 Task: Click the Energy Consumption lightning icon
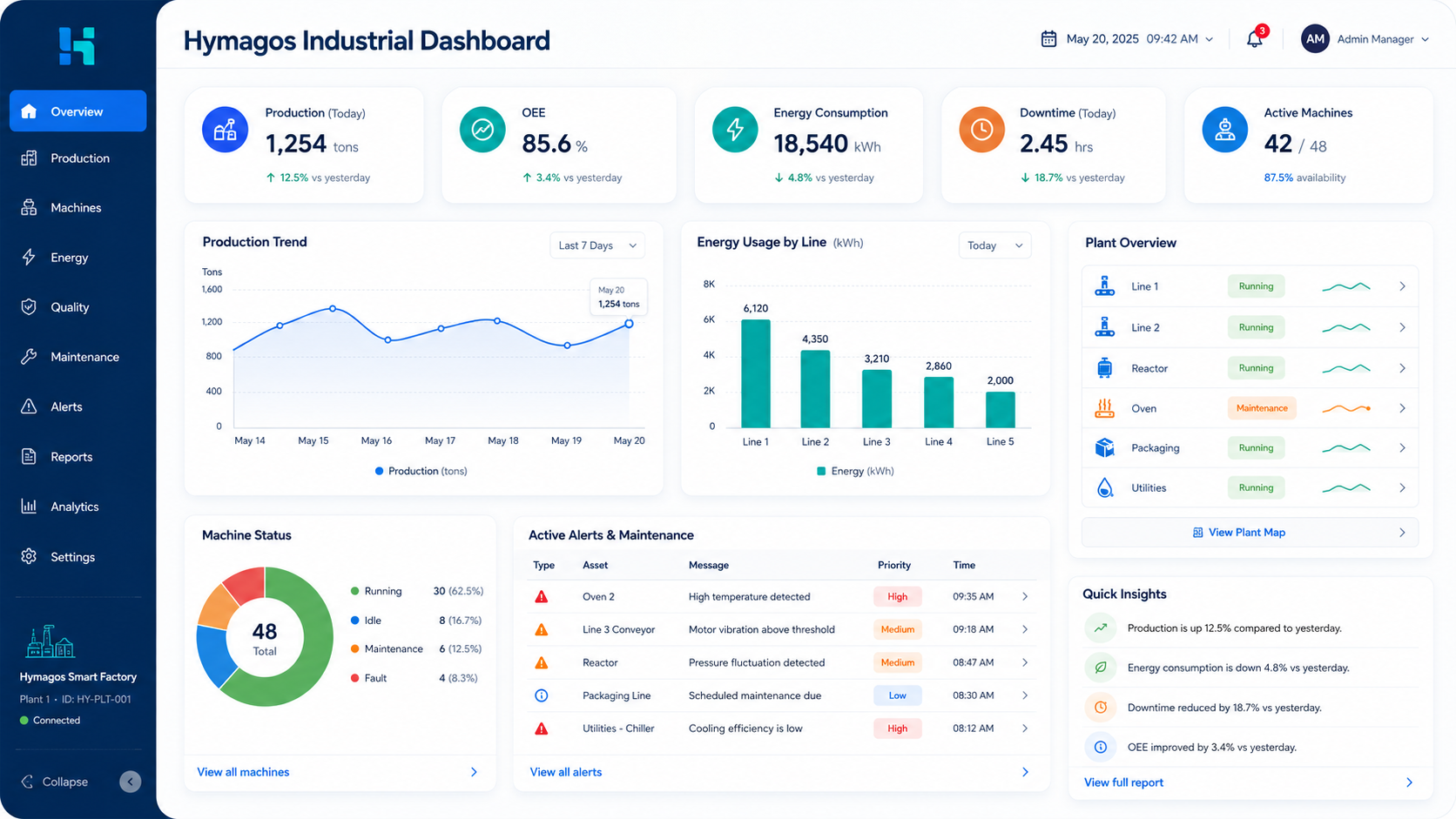click(735, 130)
